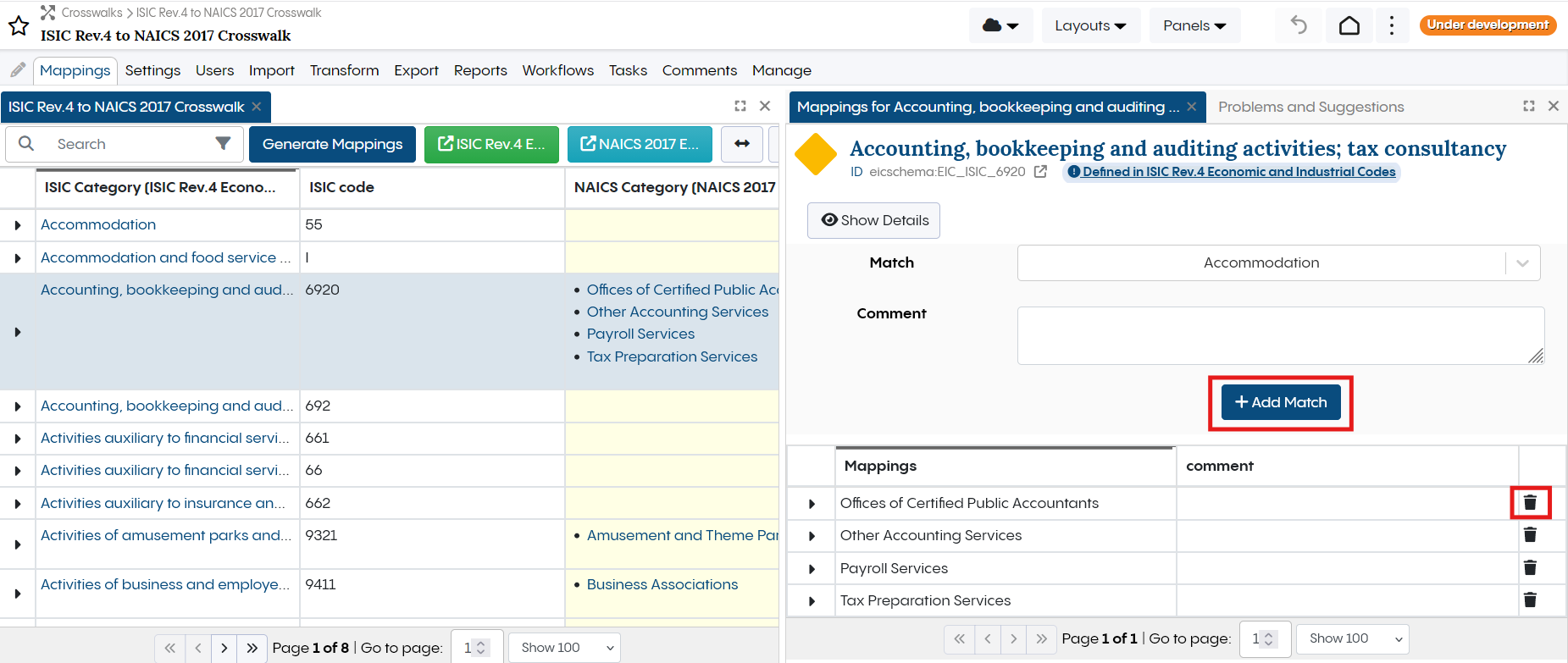Expand the Accommodation row
1568x663 pixels.
click(18, 225)
